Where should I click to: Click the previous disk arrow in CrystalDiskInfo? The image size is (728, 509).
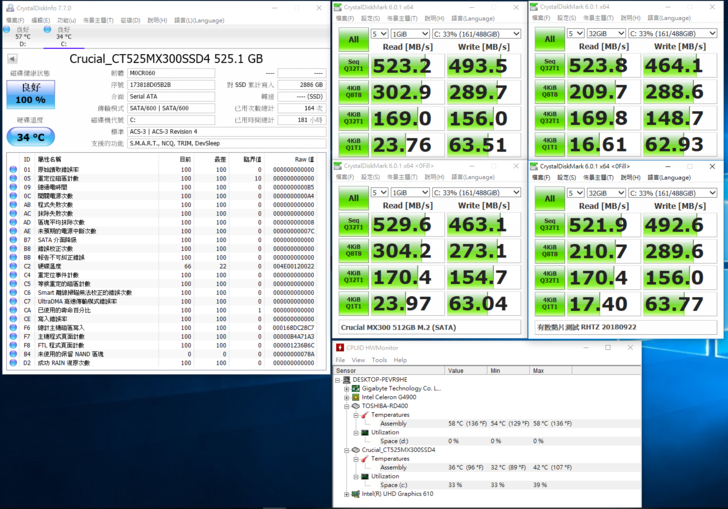(x=12, y=60)
